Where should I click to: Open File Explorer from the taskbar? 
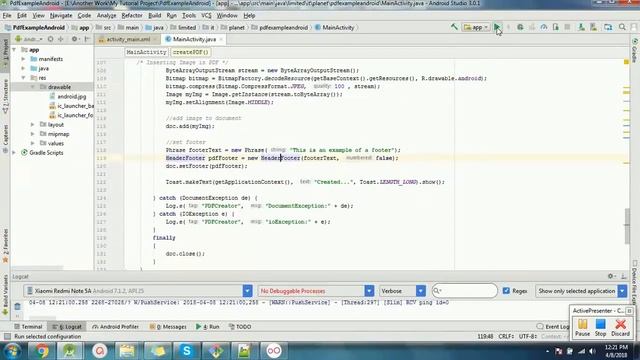[127, 350]
